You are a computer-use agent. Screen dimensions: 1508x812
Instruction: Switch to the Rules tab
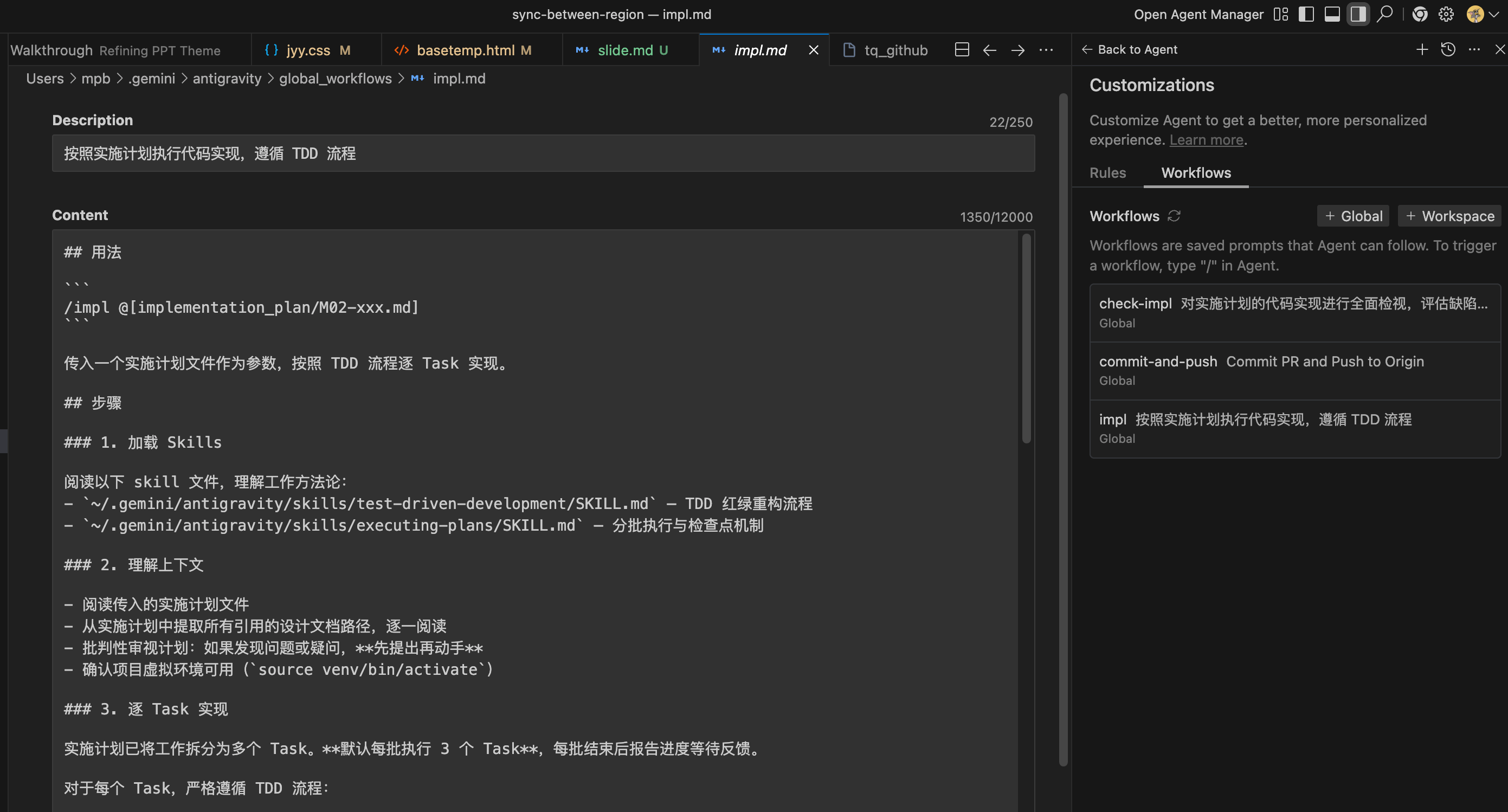pyautogui.click(x=1107, y=173)
